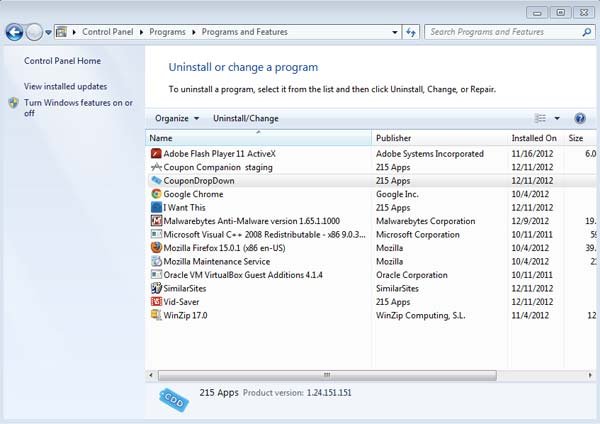Click the Back navigation arrow button

coord(15,32)
